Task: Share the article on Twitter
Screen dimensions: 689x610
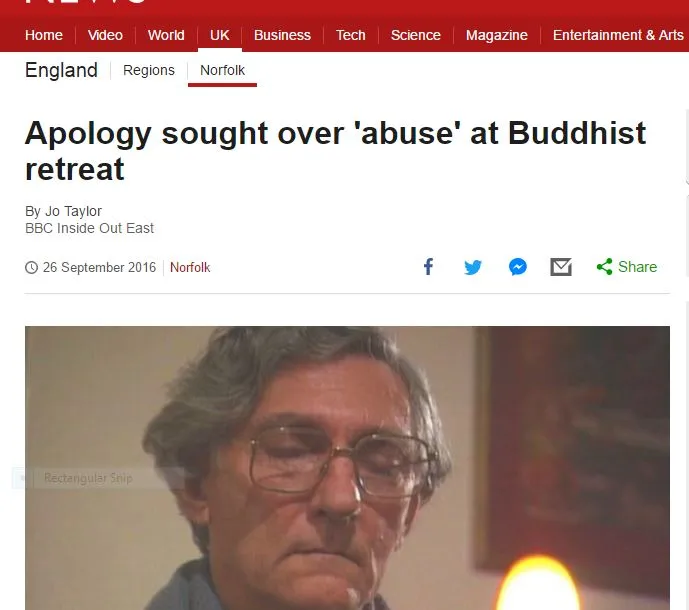Action: pos(473,267)
